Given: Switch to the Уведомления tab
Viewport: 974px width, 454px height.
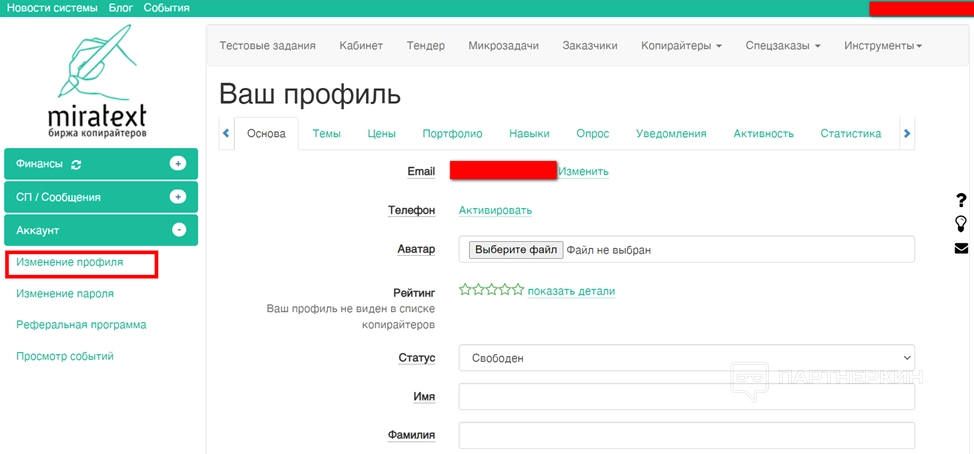Looking at the screenshot, I should coord(671,133).
